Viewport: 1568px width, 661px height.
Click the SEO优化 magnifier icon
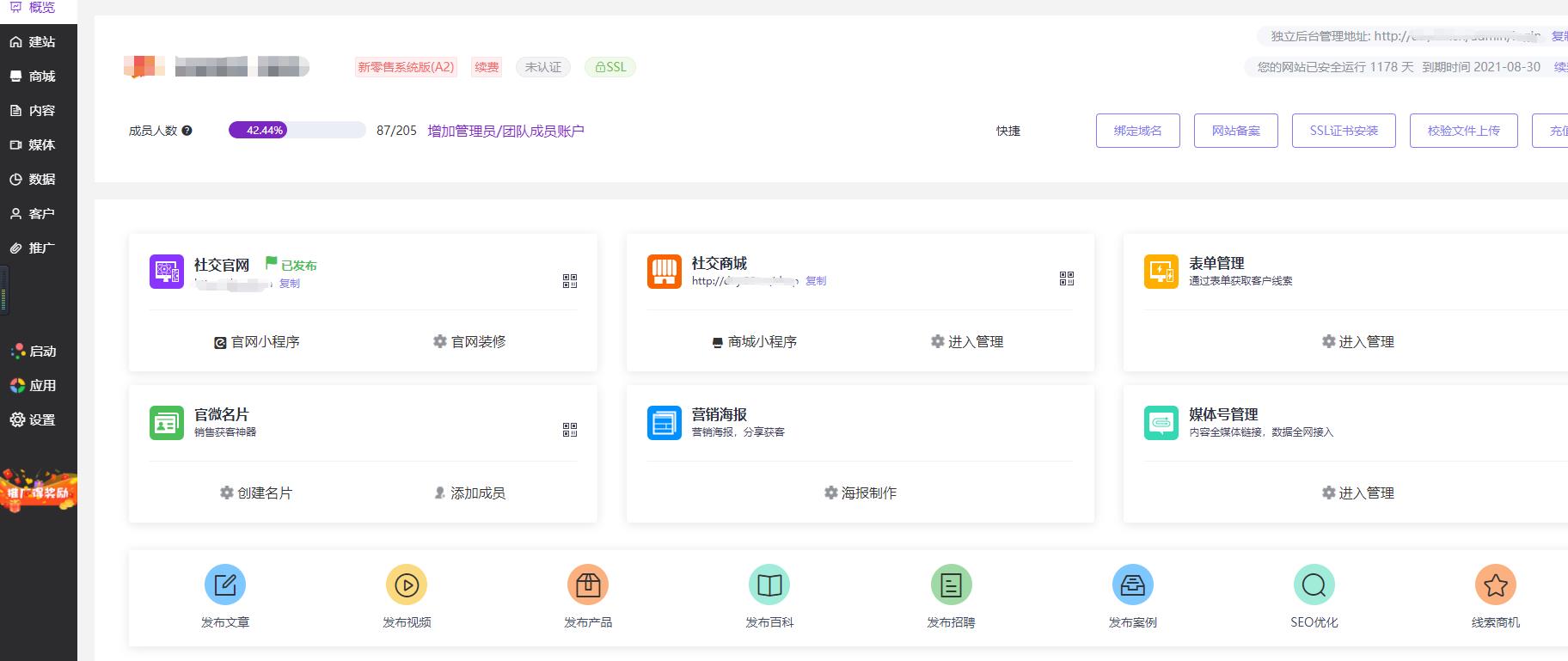1314,585
